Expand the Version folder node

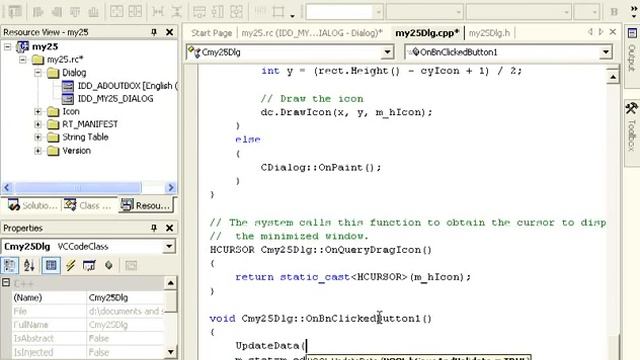(x=38, y=151)
